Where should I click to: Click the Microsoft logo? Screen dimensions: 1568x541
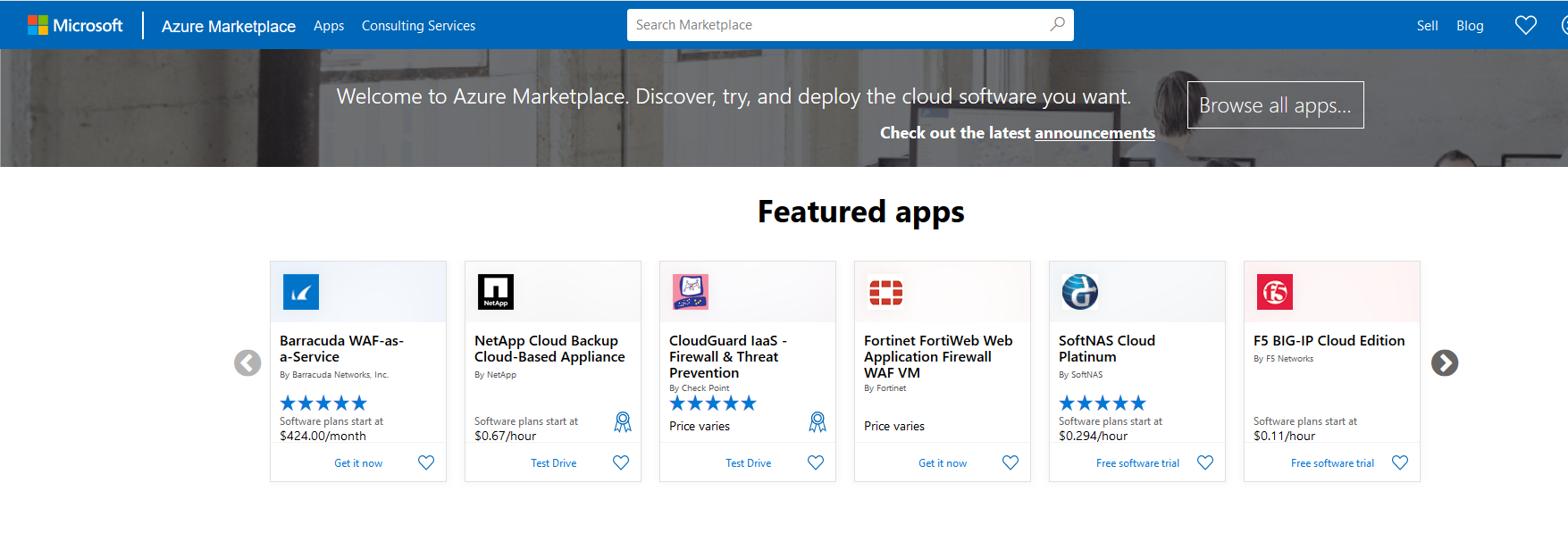click(x=75, y=25)
